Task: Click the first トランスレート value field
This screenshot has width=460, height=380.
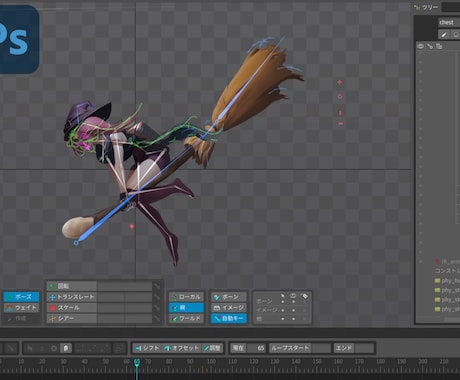Action: [x=111, y=297]
